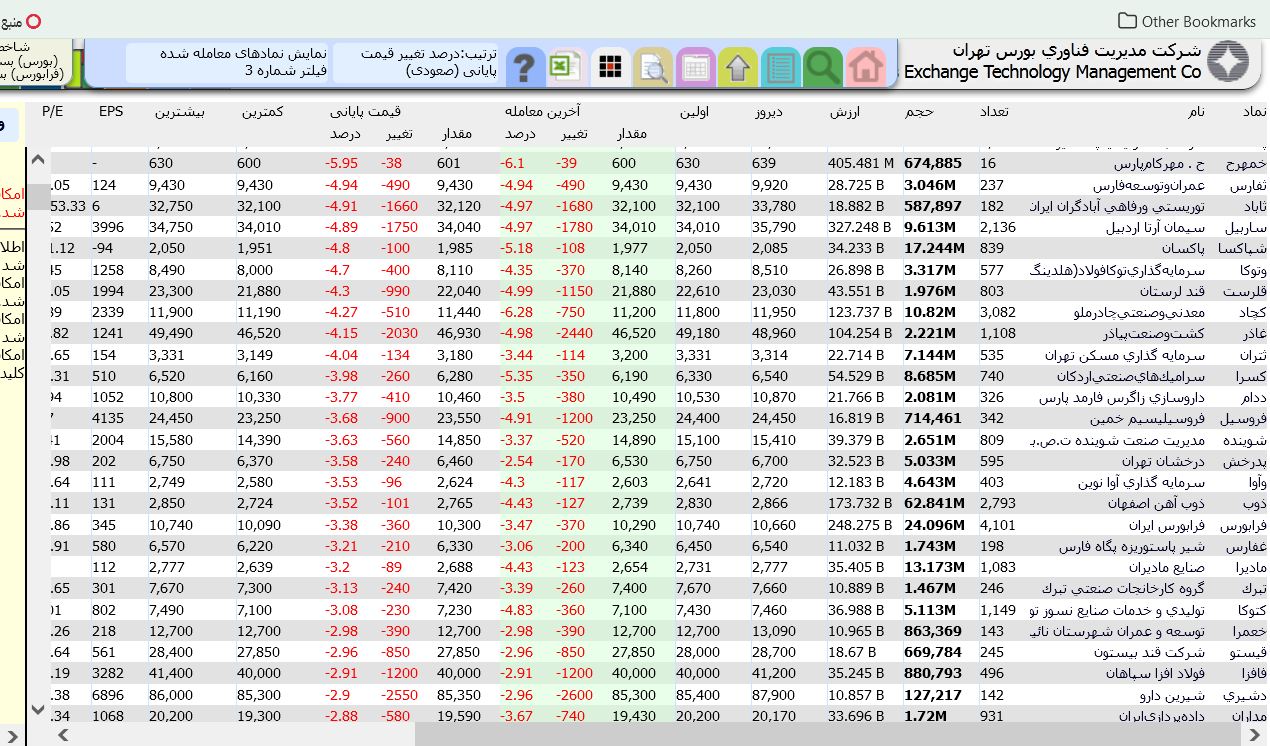This screenshot has height=746, width=1270.
Task: Click the table's scroll up arrow
Action: [38, 159]
